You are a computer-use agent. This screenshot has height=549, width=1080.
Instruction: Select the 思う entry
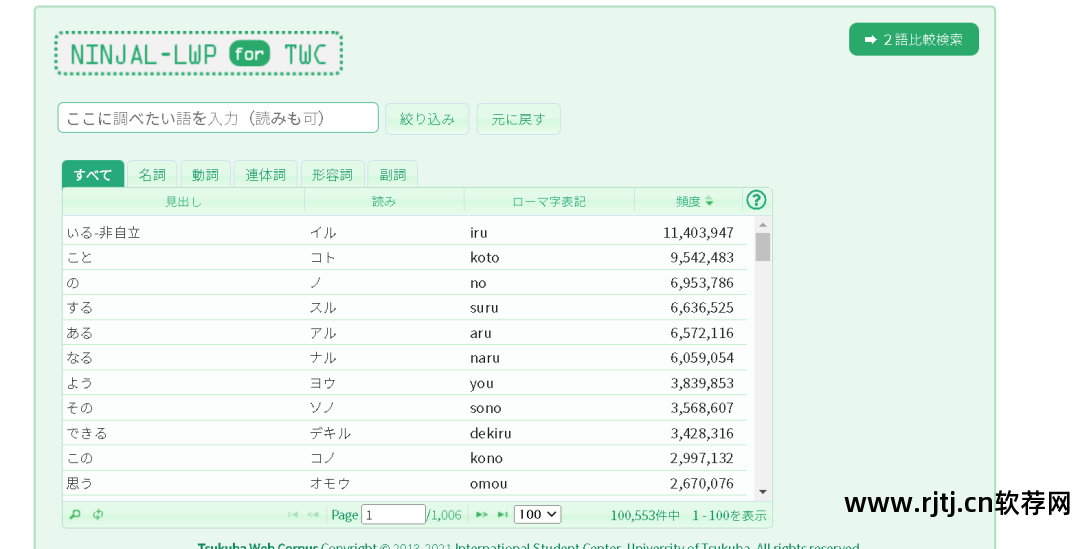pos(79,484)
